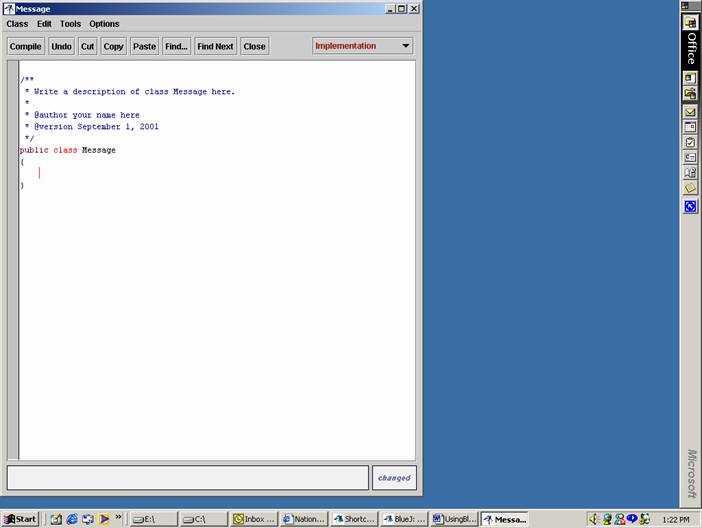Screen dimensions: 702x528
Task: Click Open Office Document icon on Office bar
Action: coord(690,94)
